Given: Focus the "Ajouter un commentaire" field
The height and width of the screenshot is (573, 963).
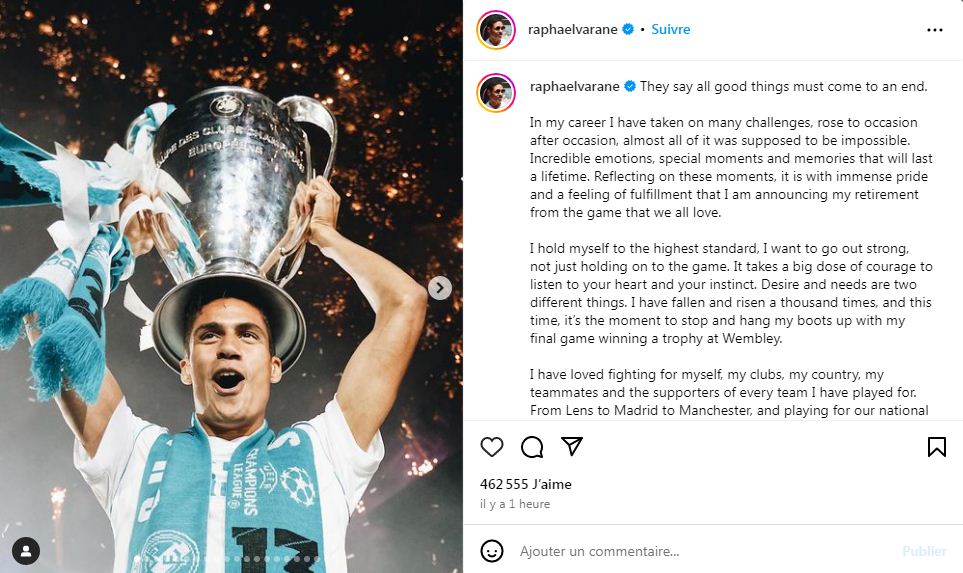Looking at the screenshot, I should click(x=700, y=551).
